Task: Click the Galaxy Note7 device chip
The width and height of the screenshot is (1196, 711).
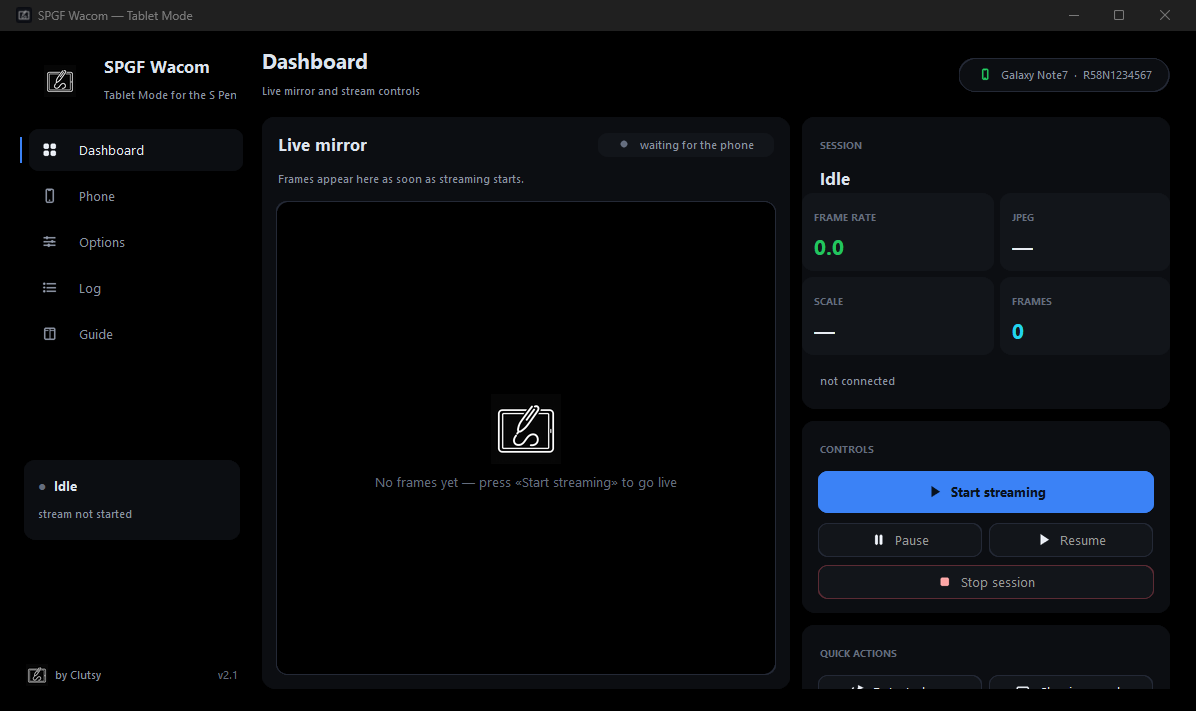Action: click(x=1064, y=75)
